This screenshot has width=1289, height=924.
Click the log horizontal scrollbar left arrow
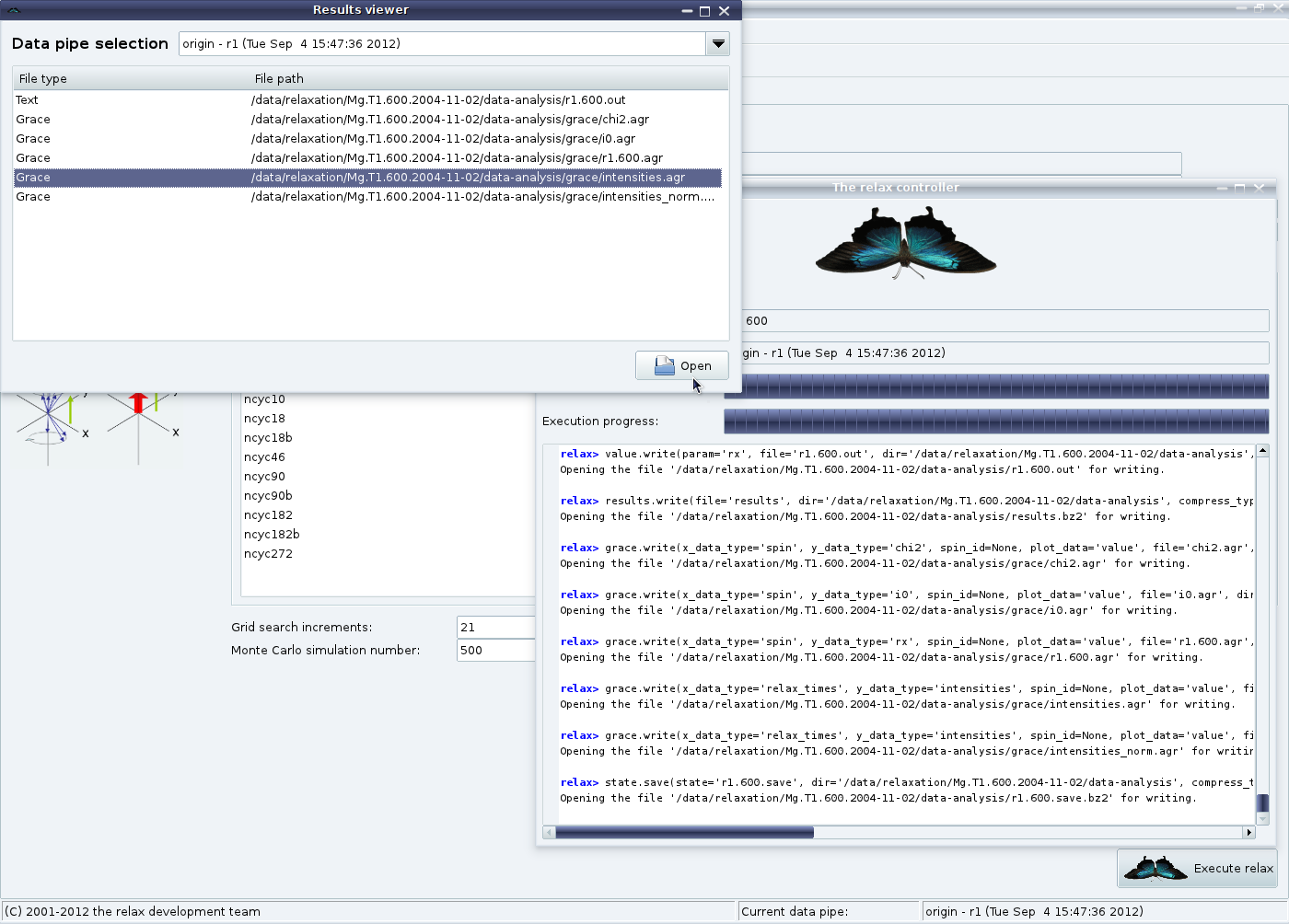click(x=549, y=832)
